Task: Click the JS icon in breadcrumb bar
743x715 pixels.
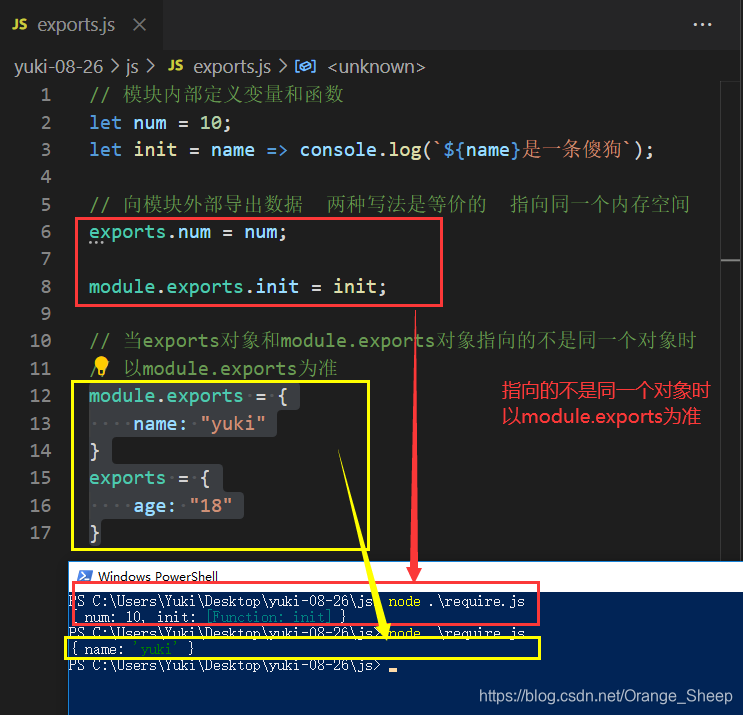Action: coord(175,65)
